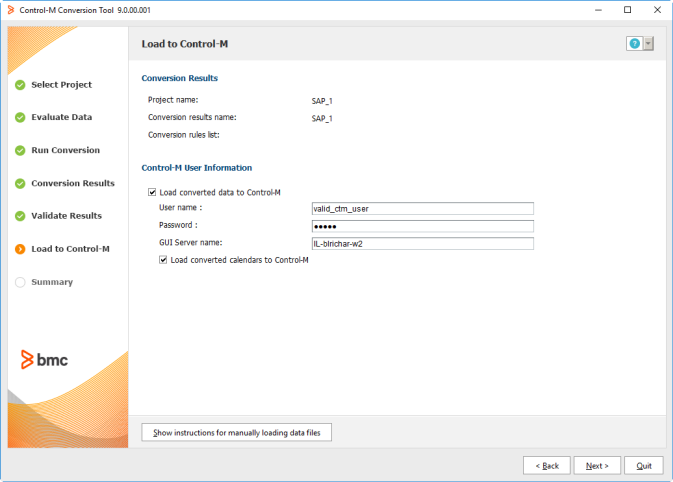Click the Conversion results name value SAP_1
The image size is (673, 482).
point(322,118)
